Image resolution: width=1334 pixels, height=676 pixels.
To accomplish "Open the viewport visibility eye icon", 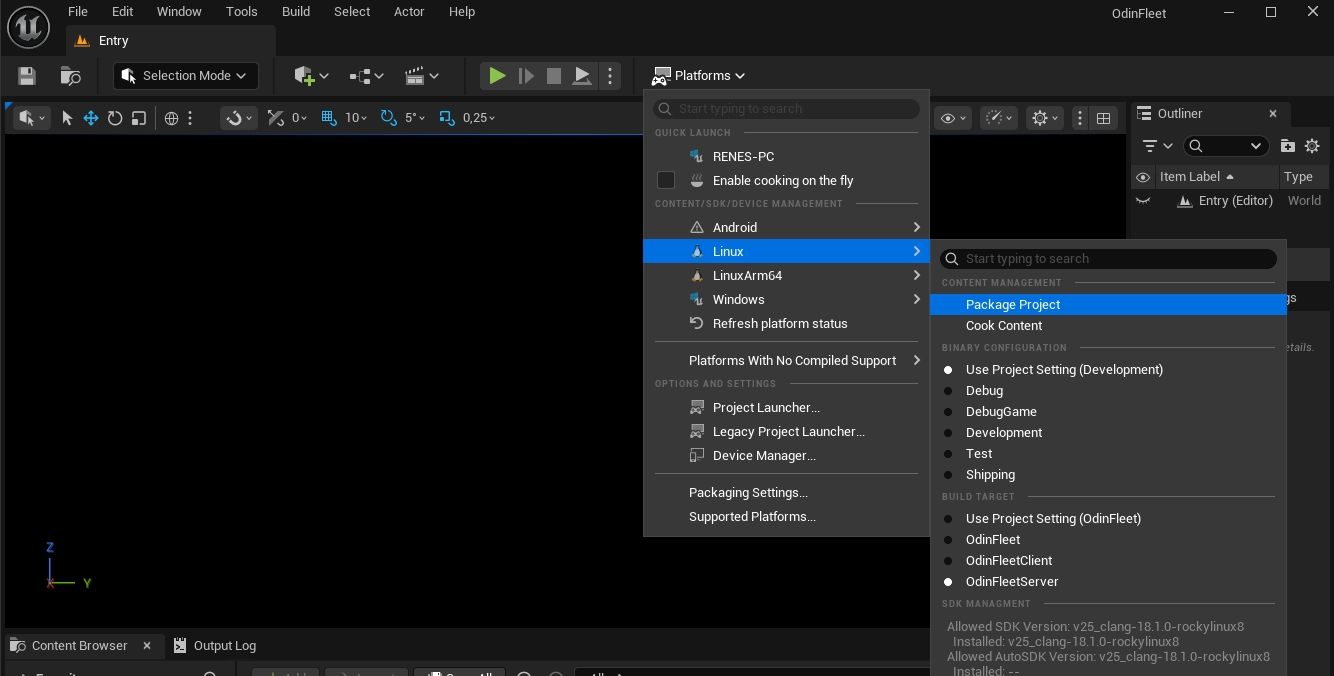I will point(948,117).
